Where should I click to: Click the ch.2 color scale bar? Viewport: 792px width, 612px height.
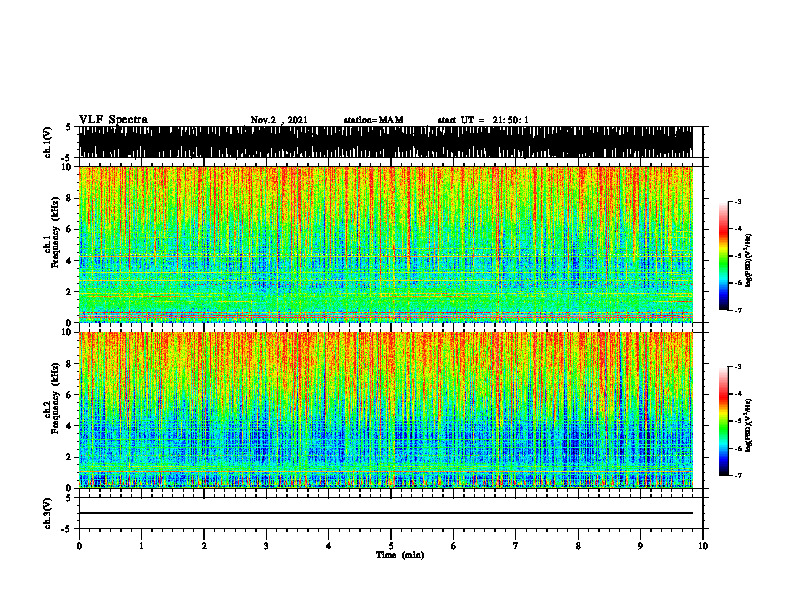coord(724,421)
